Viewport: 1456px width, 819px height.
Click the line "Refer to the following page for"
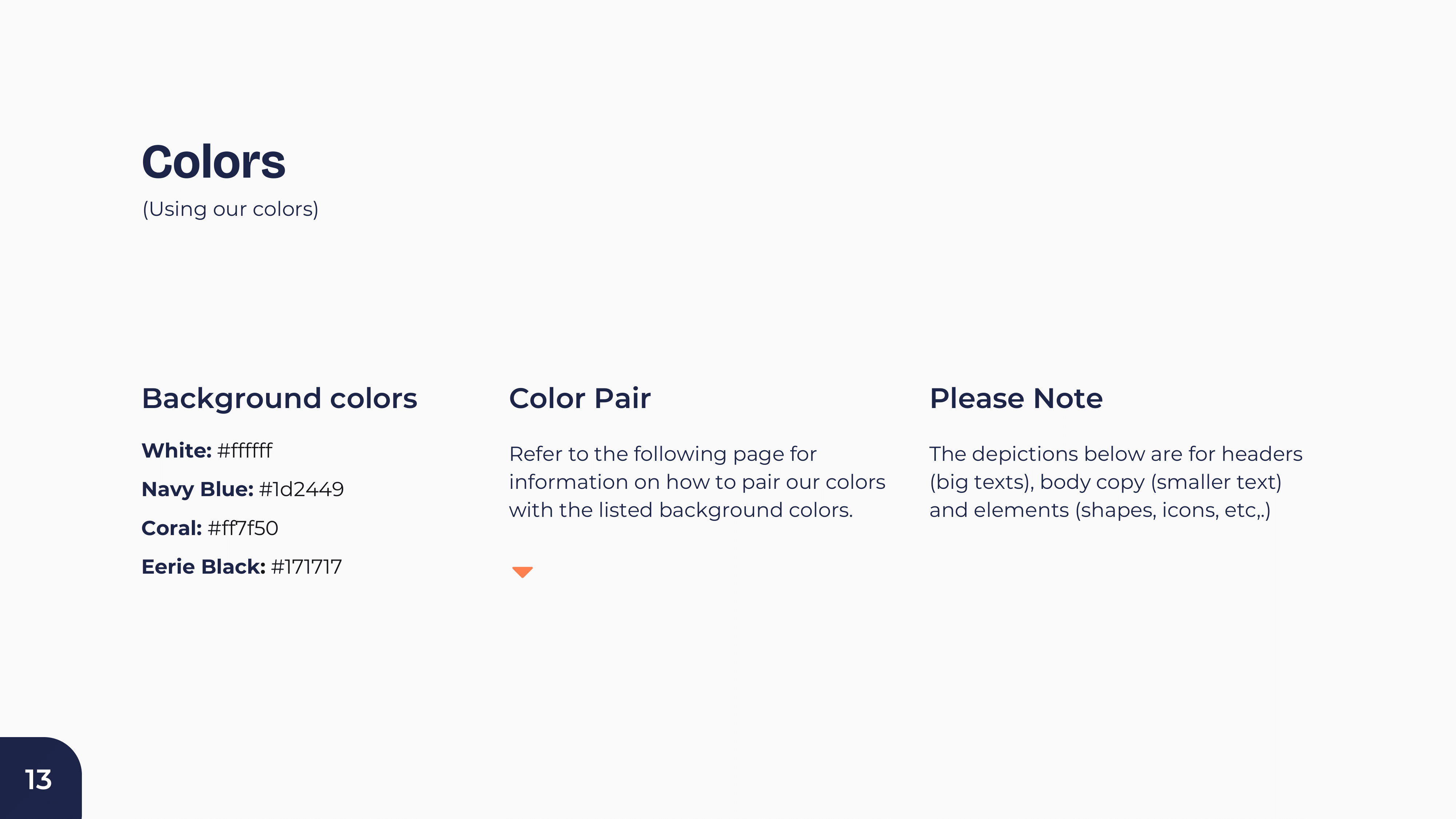click(662, 454)
